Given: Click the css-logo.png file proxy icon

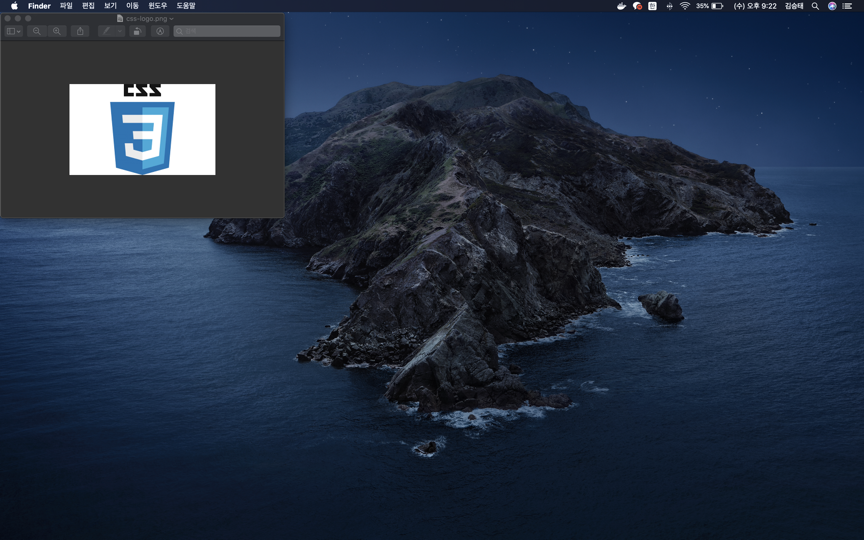Looking at the screenshot, I should [120, 18].
